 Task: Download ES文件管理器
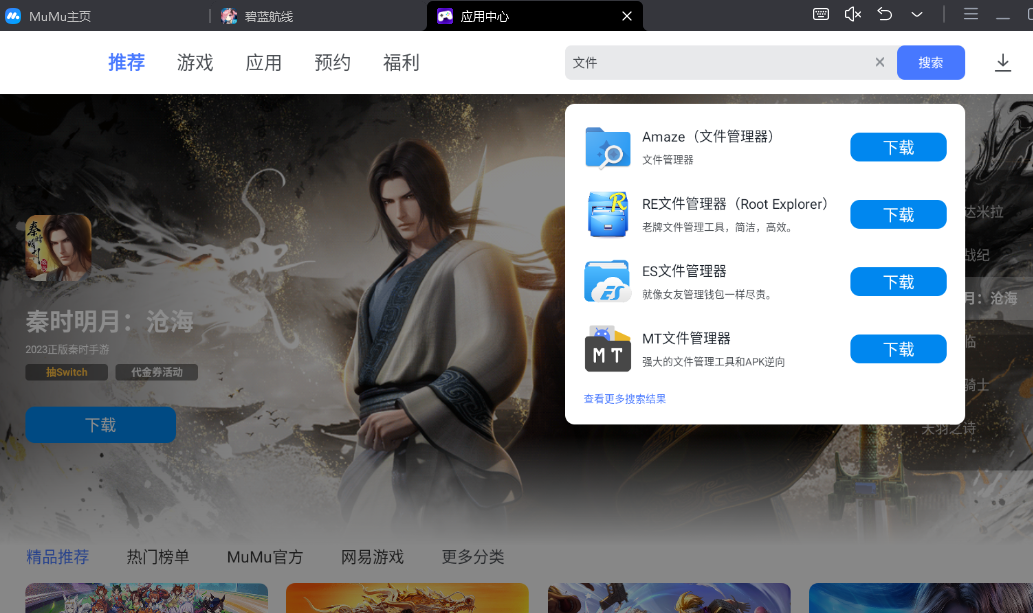[898, 281]
